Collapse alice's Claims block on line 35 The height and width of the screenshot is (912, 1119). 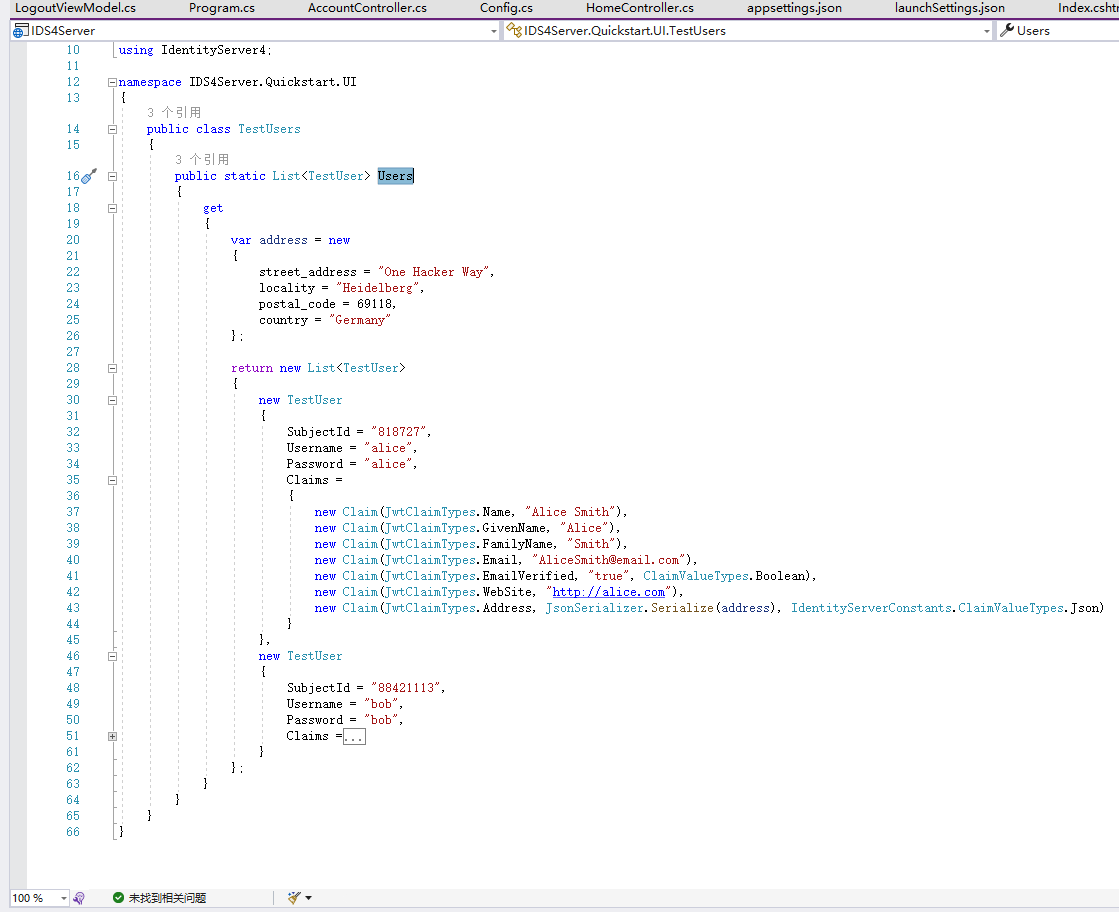point(112,480)
